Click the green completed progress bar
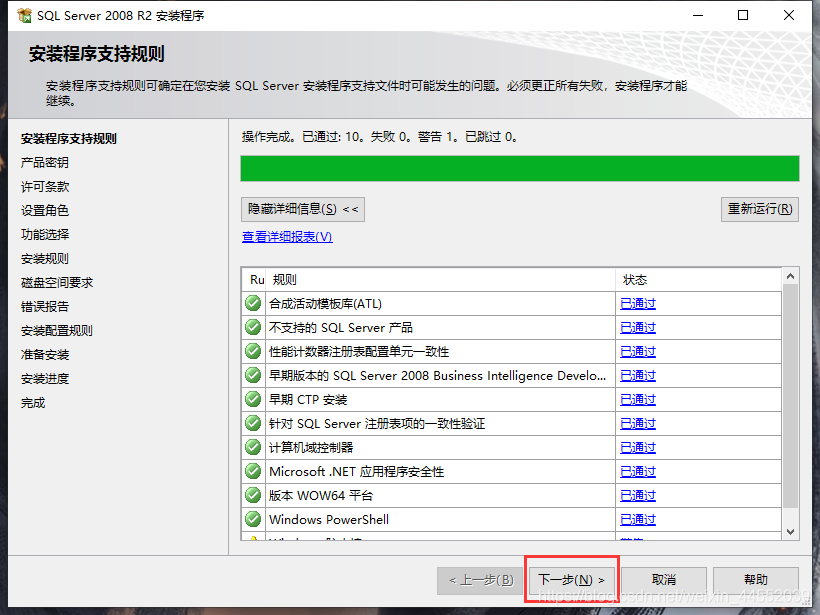This screenshot has width=820, height=615. pos(520,168)
